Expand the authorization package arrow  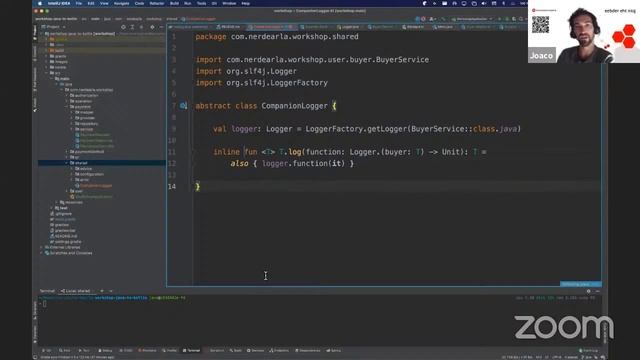click(67, 96)
